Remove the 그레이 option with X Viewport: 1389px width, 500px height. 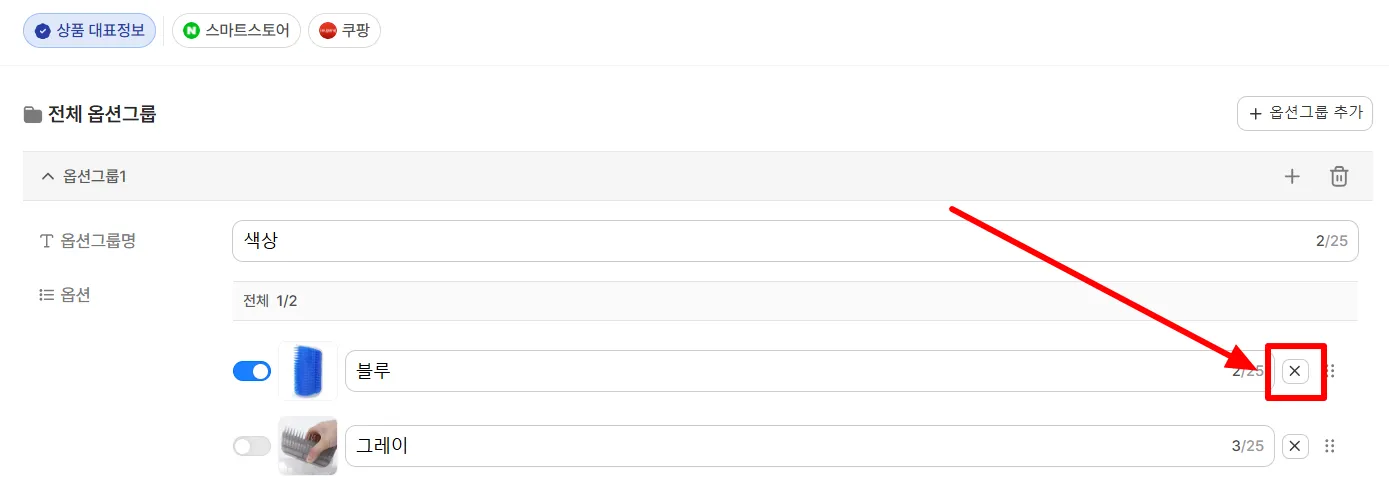tap(1295, 446)
